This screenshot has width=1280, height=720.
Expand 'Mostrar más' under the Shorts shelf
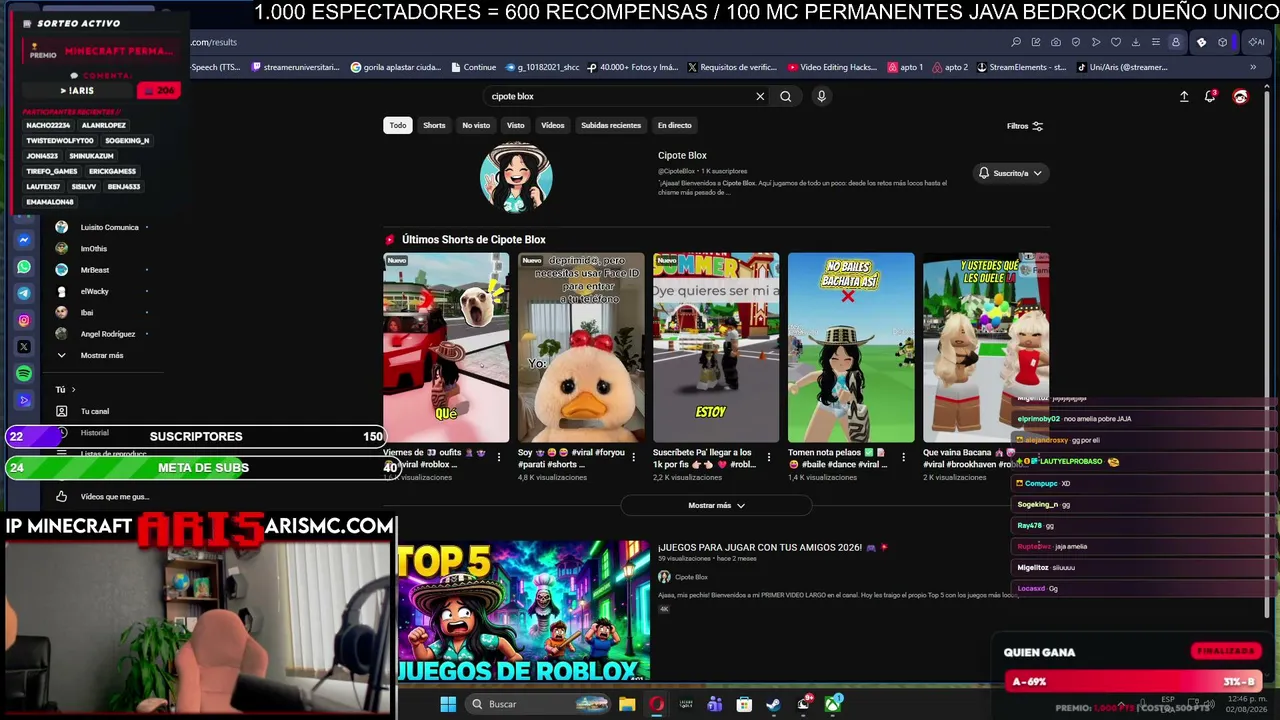[x=716, y=505]
